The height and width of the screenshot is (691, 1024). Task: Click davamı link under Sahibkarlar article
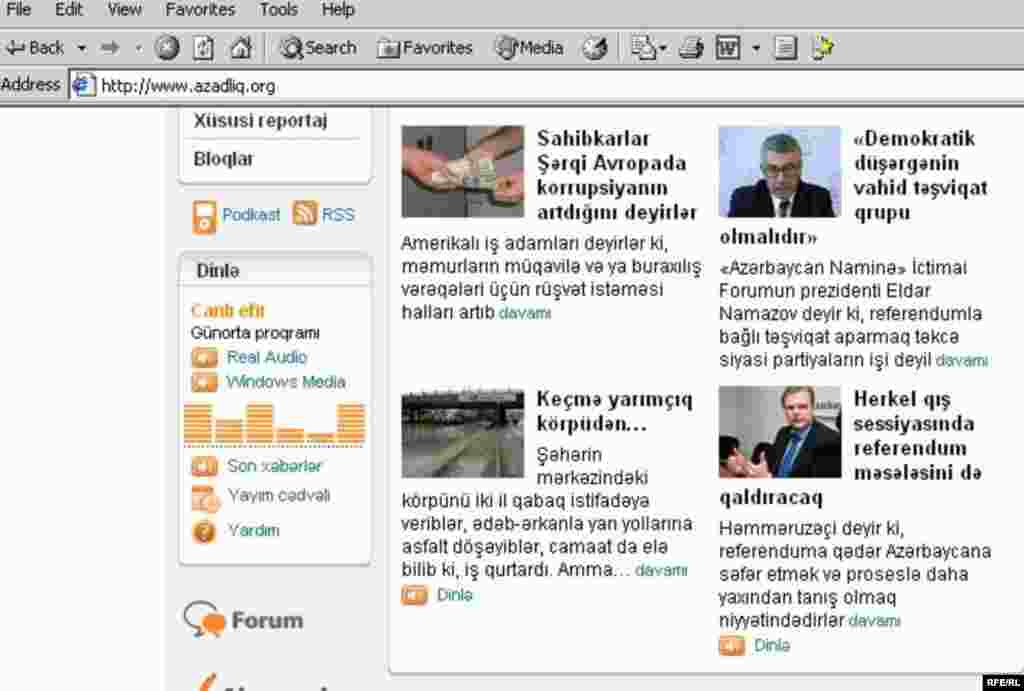click(x=522, y=312)
